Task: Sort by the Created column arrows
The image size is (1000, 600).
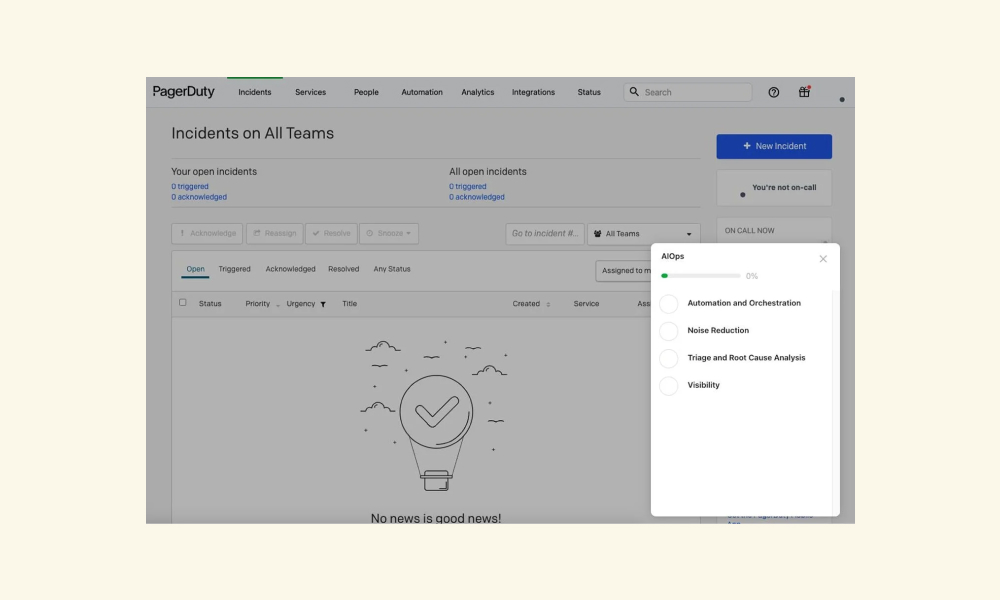Action: [x=548, y=304]
